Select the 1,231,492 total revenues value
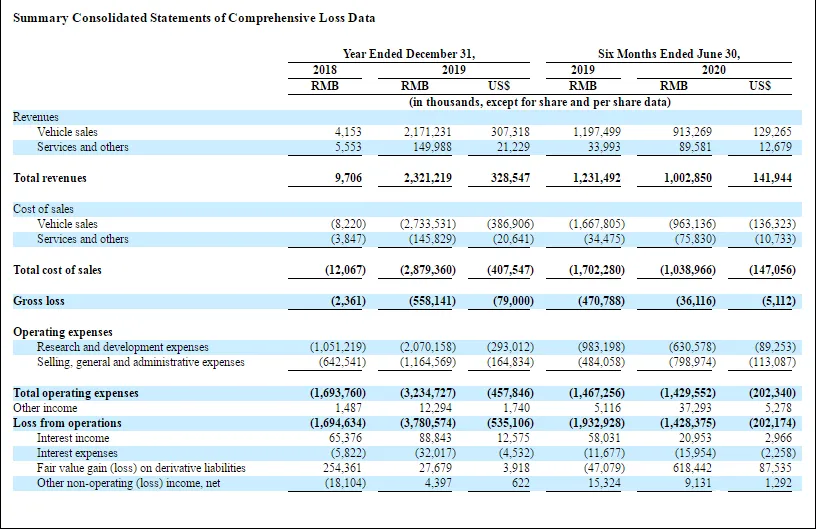 pyautogui.click(x=597, y=178)
